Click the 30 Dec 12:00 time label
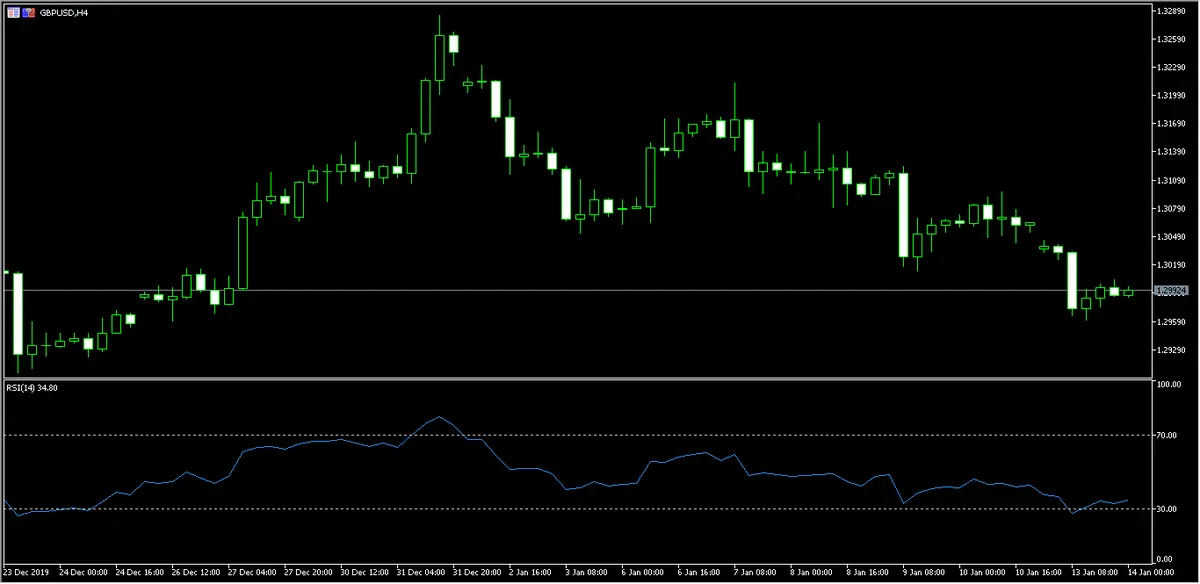 pos(367,574)
